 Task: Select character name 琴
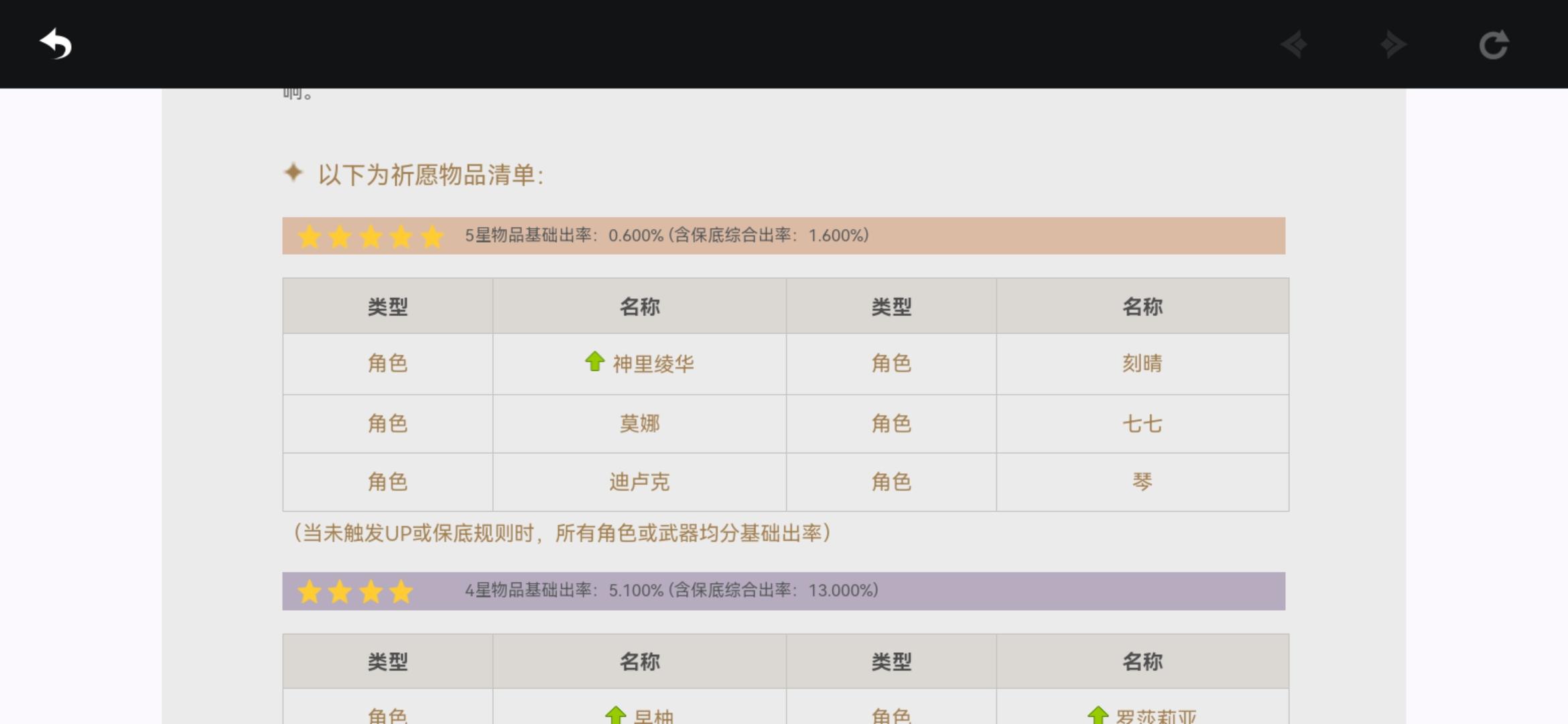point(1142,481)
